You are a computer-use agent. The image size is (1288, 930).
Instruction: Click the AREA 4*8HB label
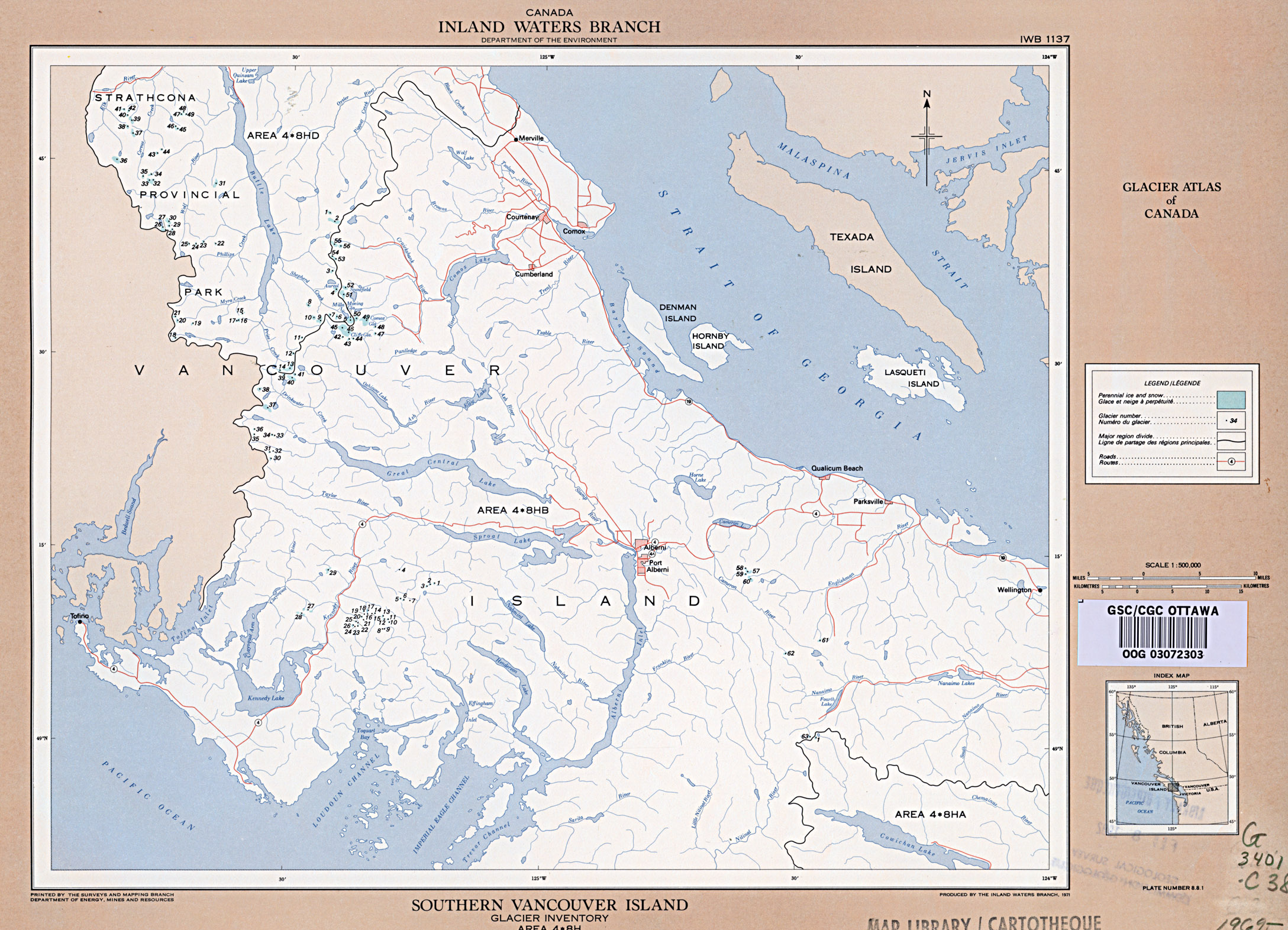click(513, 510)
